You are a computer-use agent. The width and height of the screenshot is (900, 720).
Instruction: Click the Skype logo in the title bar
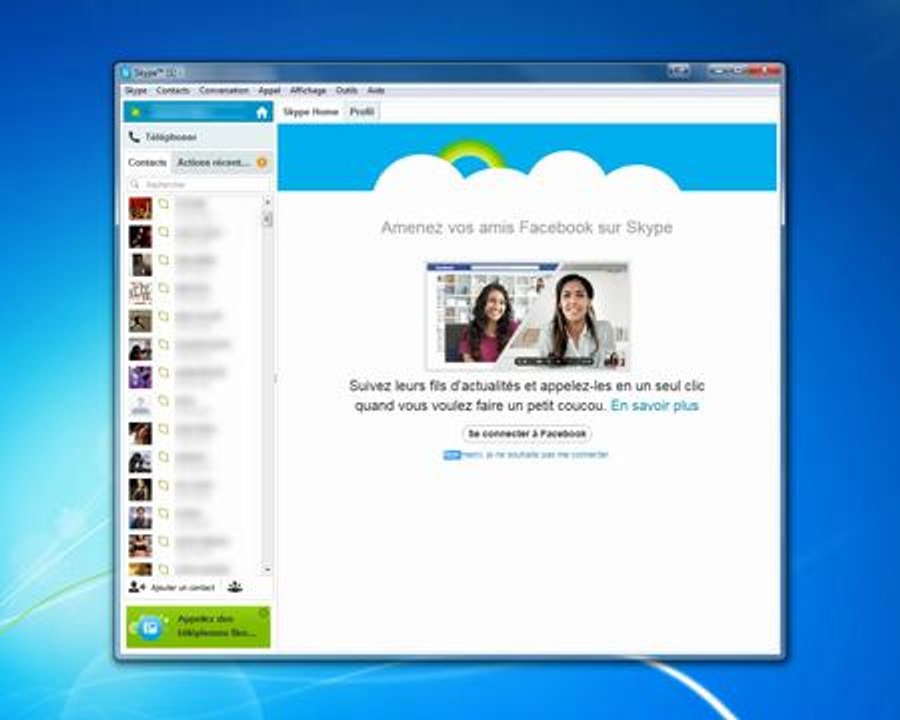[126, 72]
